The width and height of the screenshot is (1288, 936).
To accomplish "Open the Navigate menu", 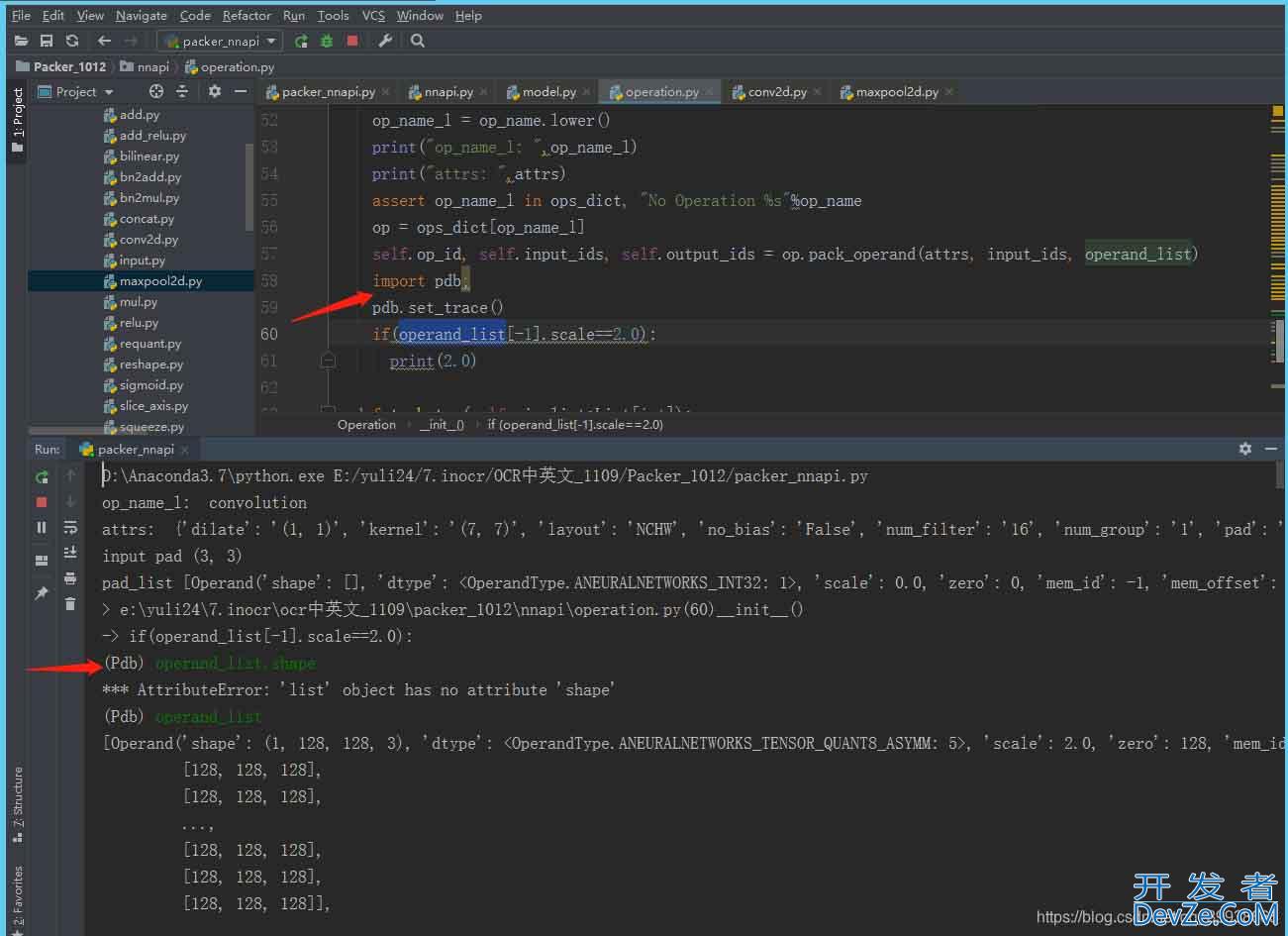I will (142, 15).
